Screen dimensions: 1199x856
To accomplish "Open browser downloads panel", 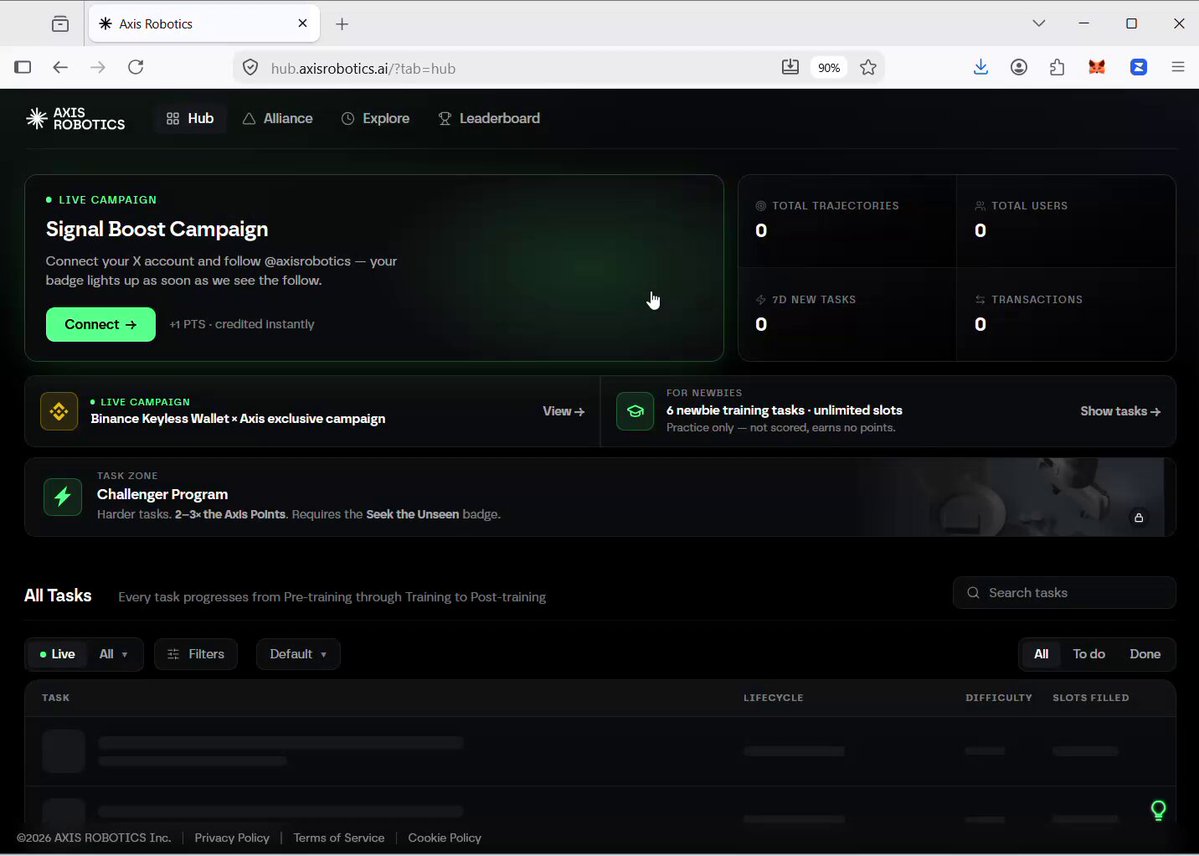I will tap(980, 67).
